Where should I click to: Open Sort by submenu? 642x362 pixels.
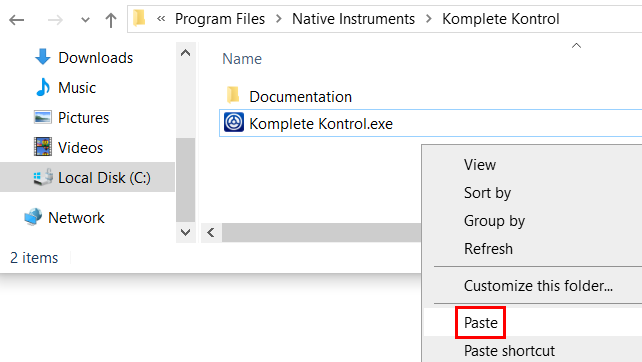tap(487, 193)
